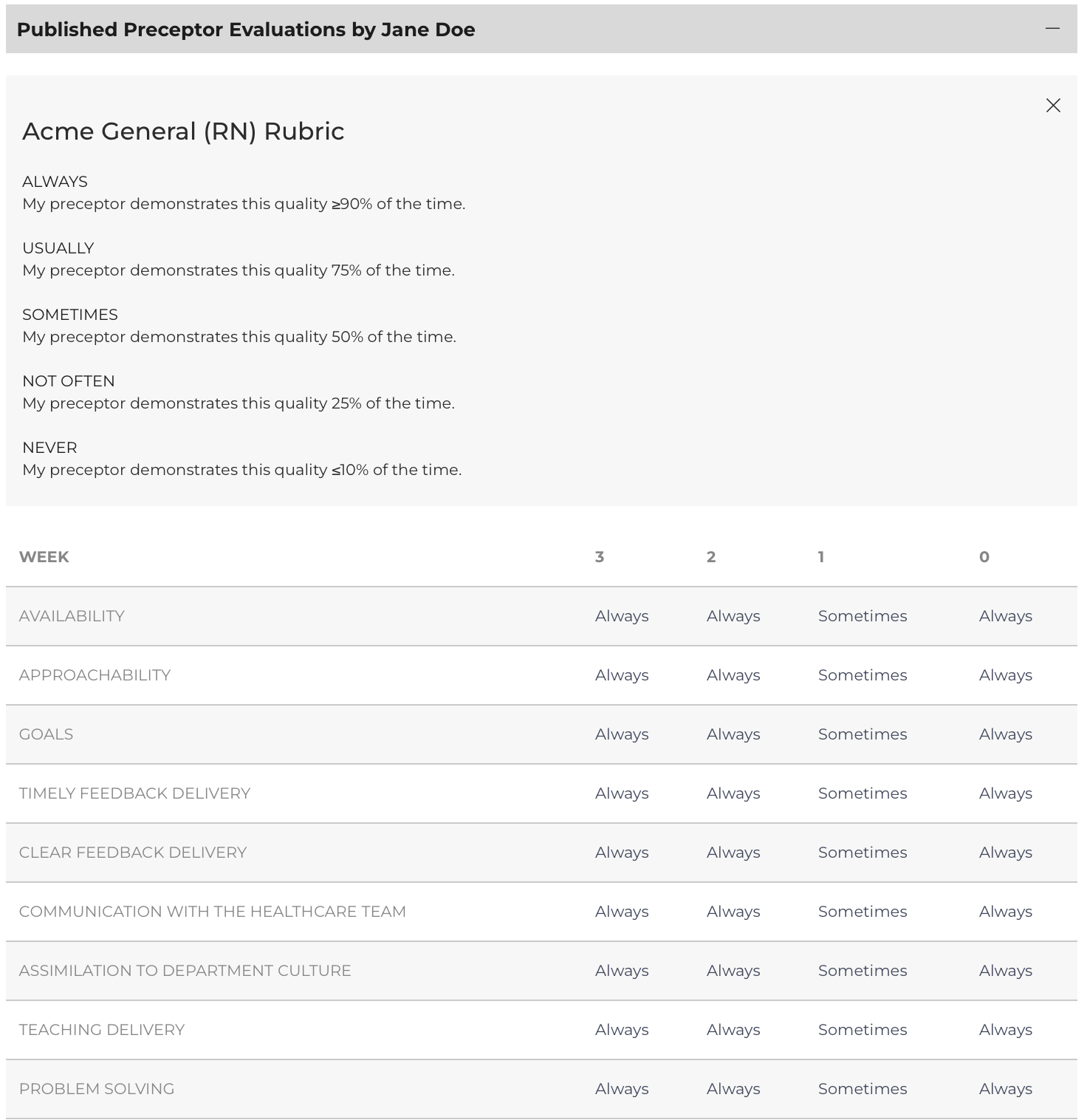The width and height of the screenshot is (1087, 1120).
Task: Collapse the Published Preceptor Evaluations section
Action: 1053,29
